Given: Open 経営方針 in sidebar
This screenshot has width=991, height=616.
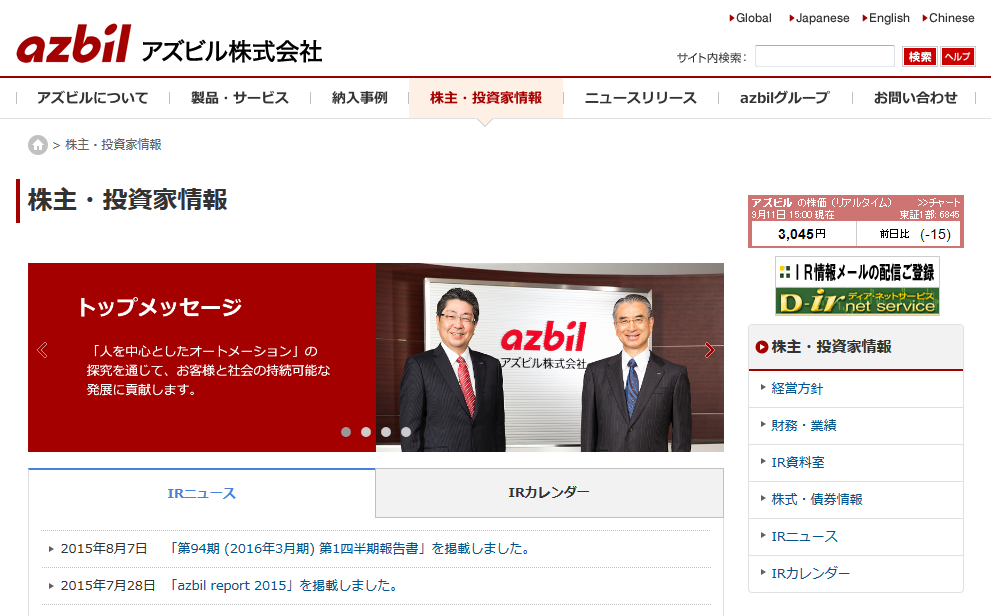Looking at the screenshot, I should point(797,389).
